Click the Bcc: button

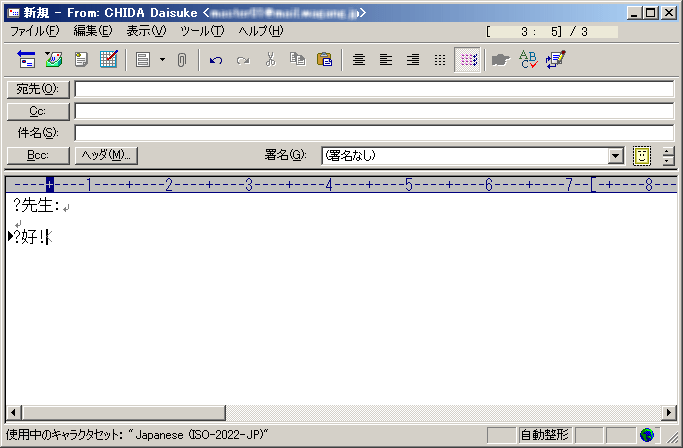click(x=38, y=156)
